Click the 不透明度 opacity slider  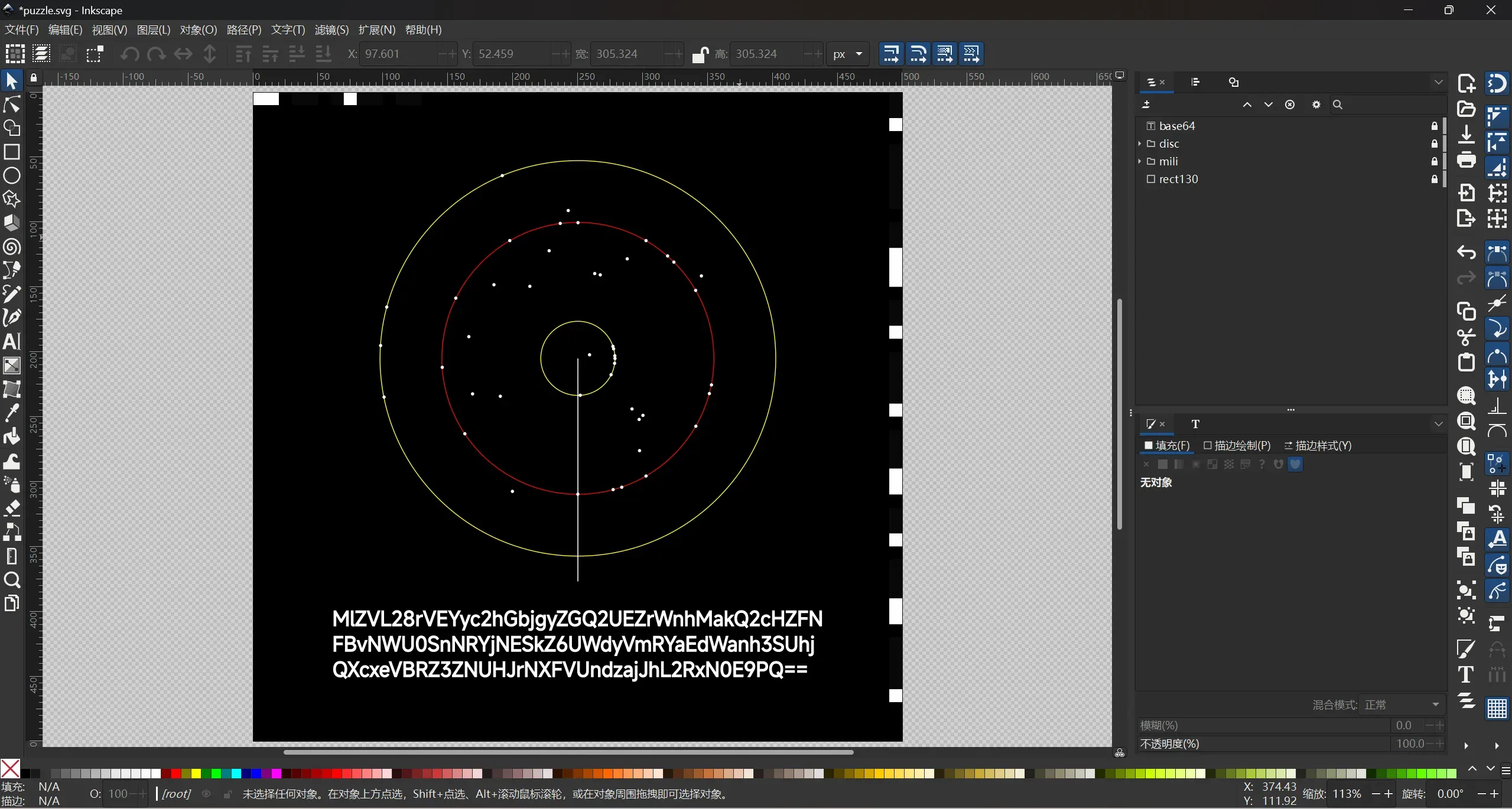(x=1291, y=744)
